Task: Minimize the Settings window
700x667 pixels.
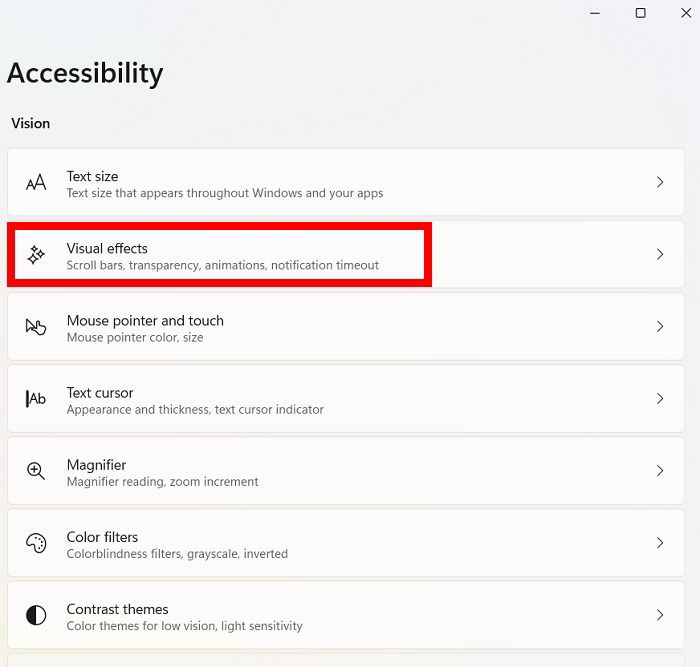Action: tap(595, 13)
